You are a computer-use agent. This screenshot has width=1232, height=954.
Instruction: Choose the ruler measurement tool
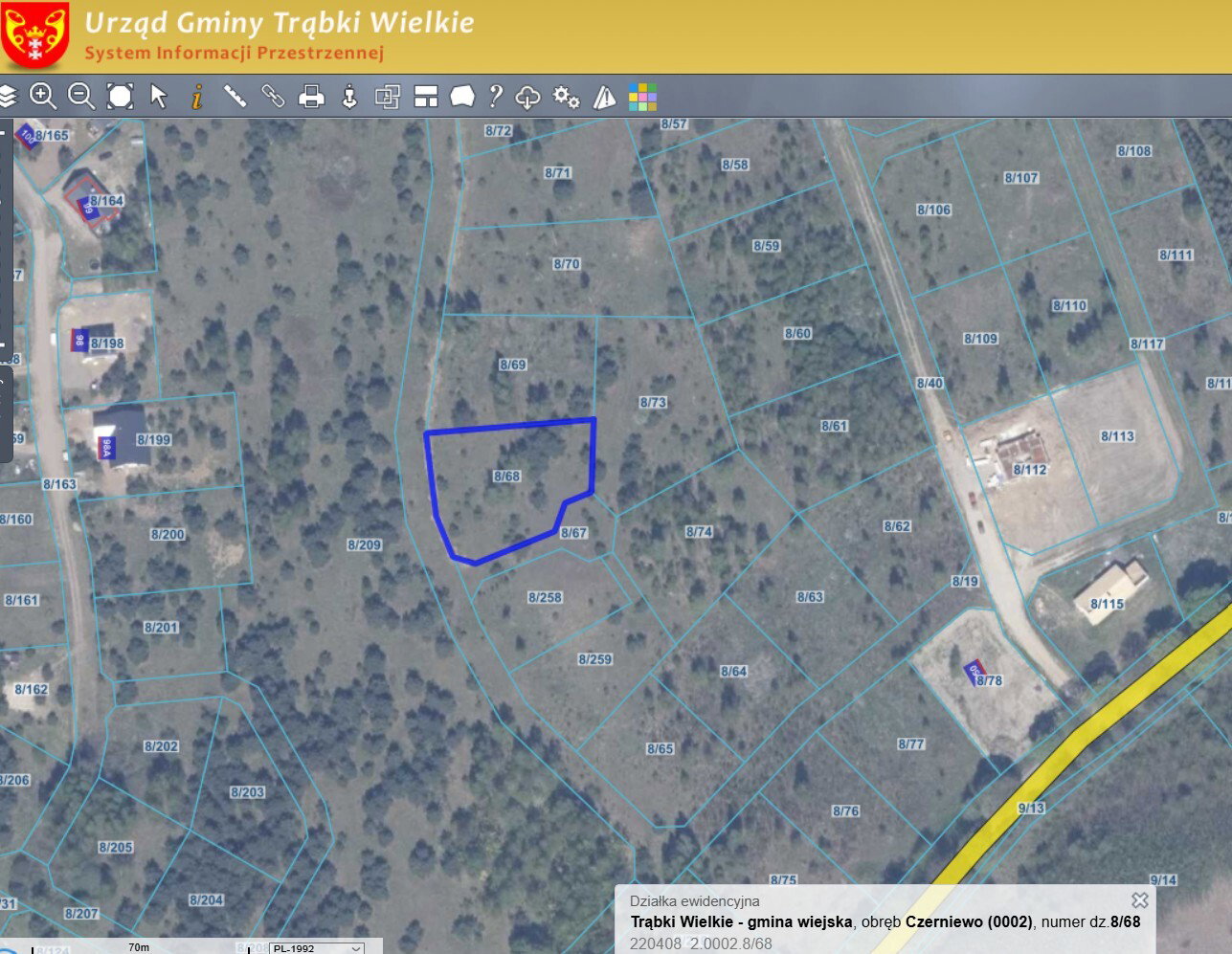(x=235, y=97)
